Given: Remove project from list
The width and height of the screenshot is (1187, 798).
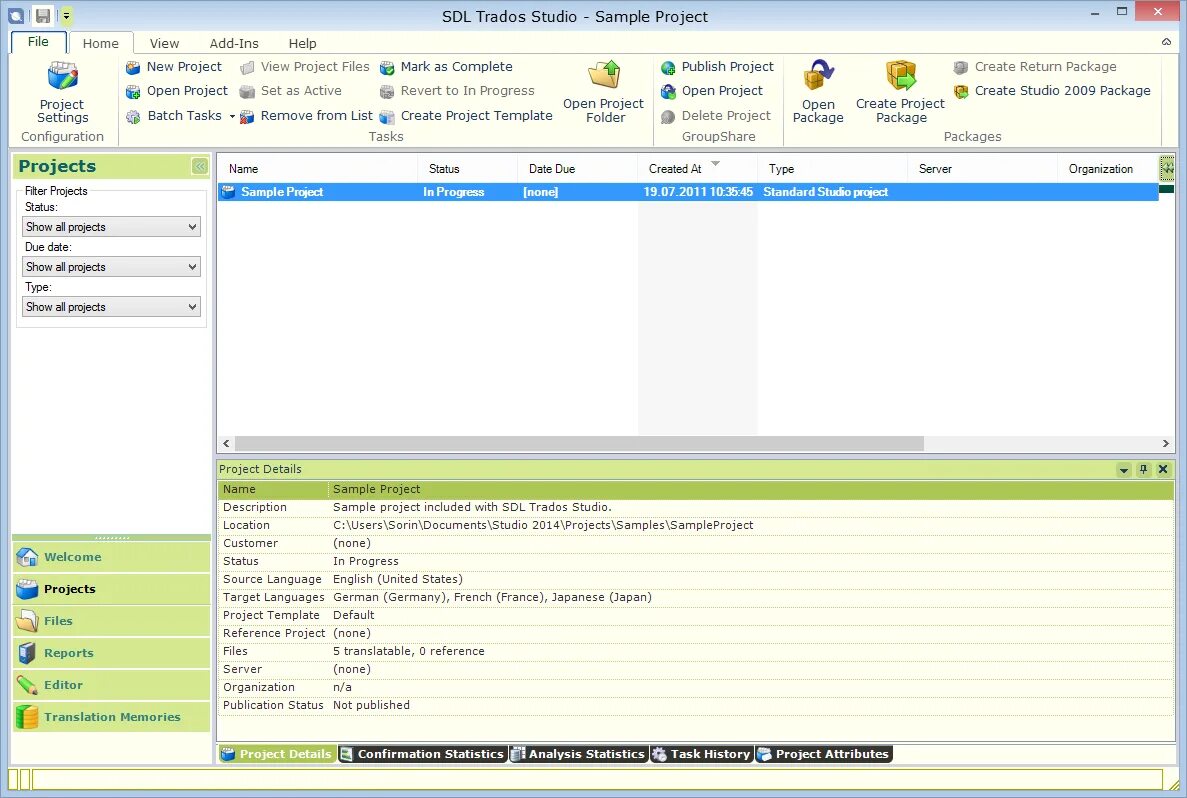Looking at the screenshot, I should [307, 116].
